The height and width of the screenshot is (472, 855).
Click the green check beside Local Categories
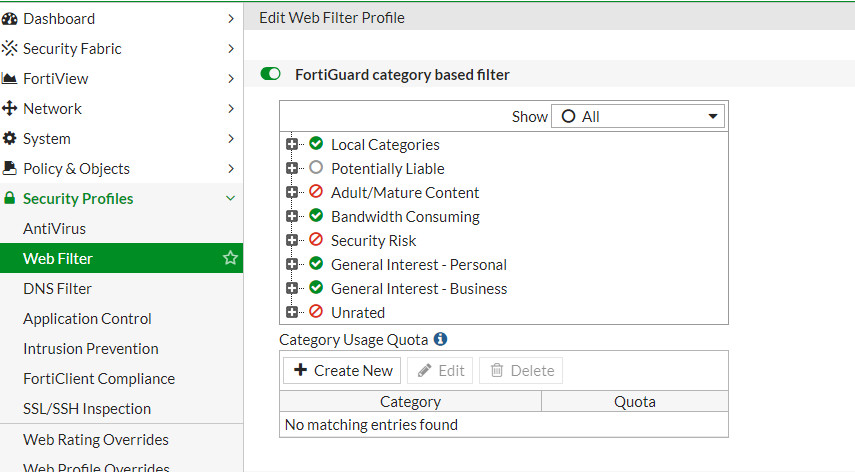(316, 144)
